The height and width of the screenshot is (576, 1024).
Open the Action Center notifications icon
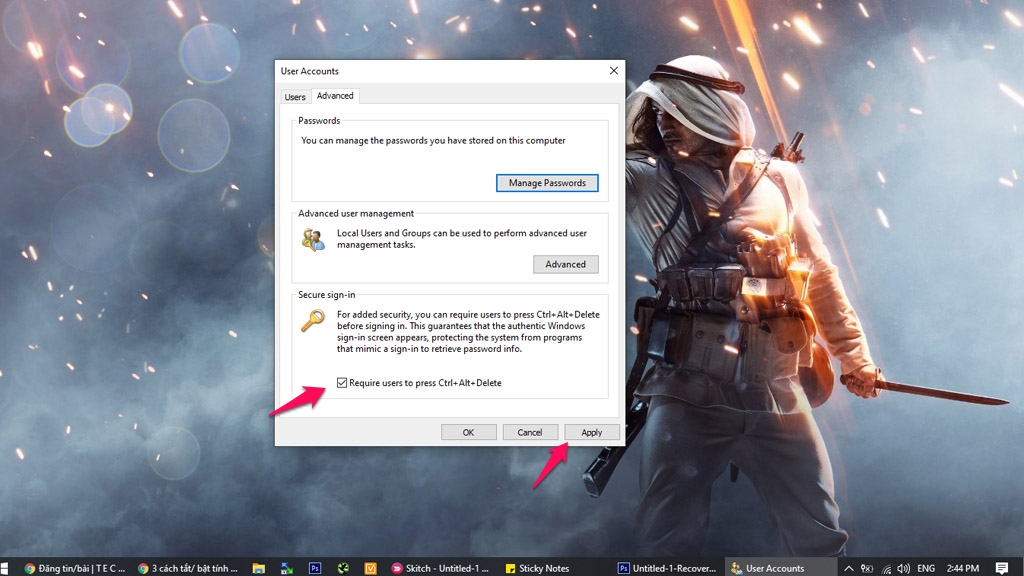pos(1002,568)
